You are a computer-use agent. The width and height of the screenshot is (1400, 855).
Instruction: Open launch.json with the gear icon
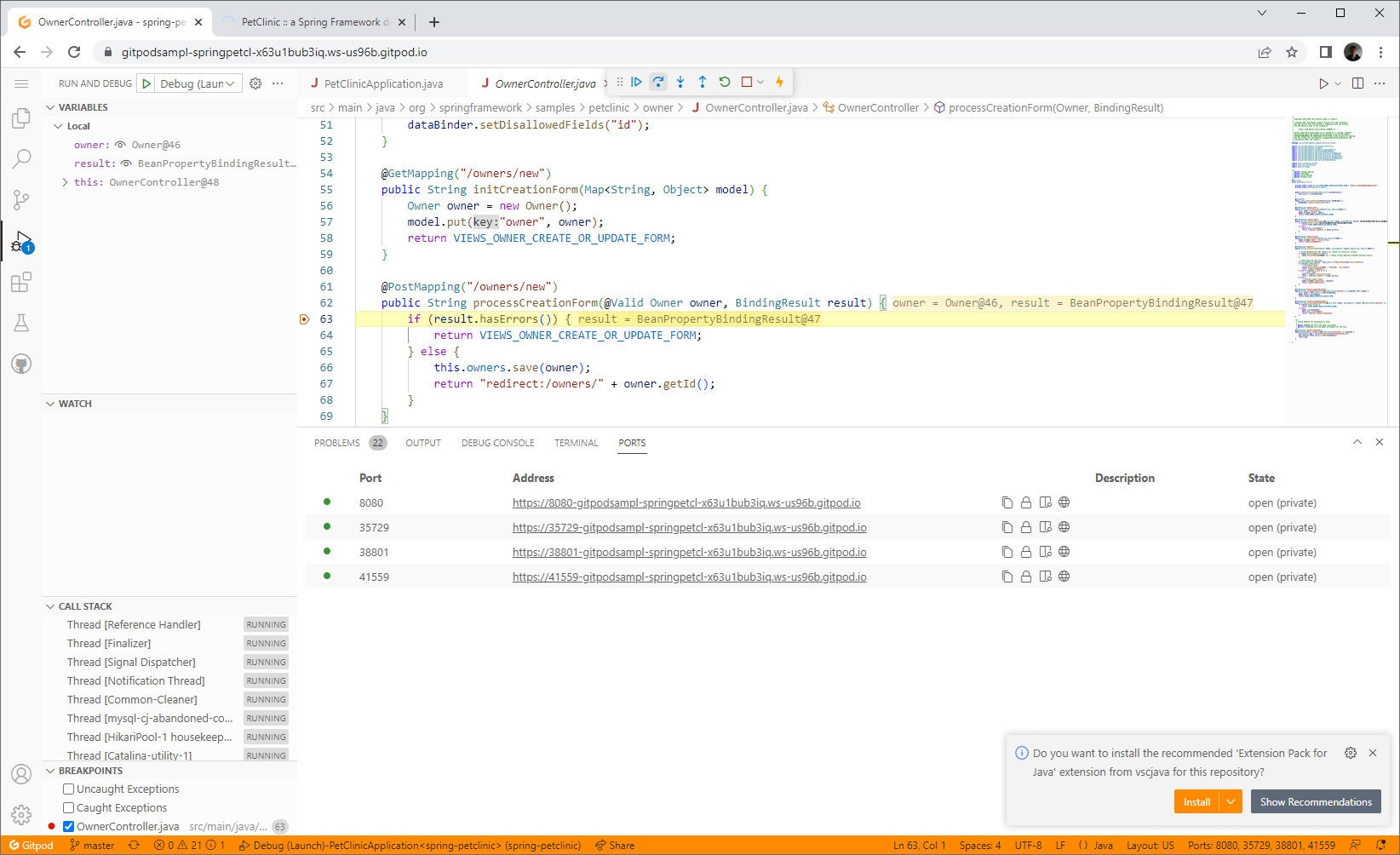click(255, 83)
